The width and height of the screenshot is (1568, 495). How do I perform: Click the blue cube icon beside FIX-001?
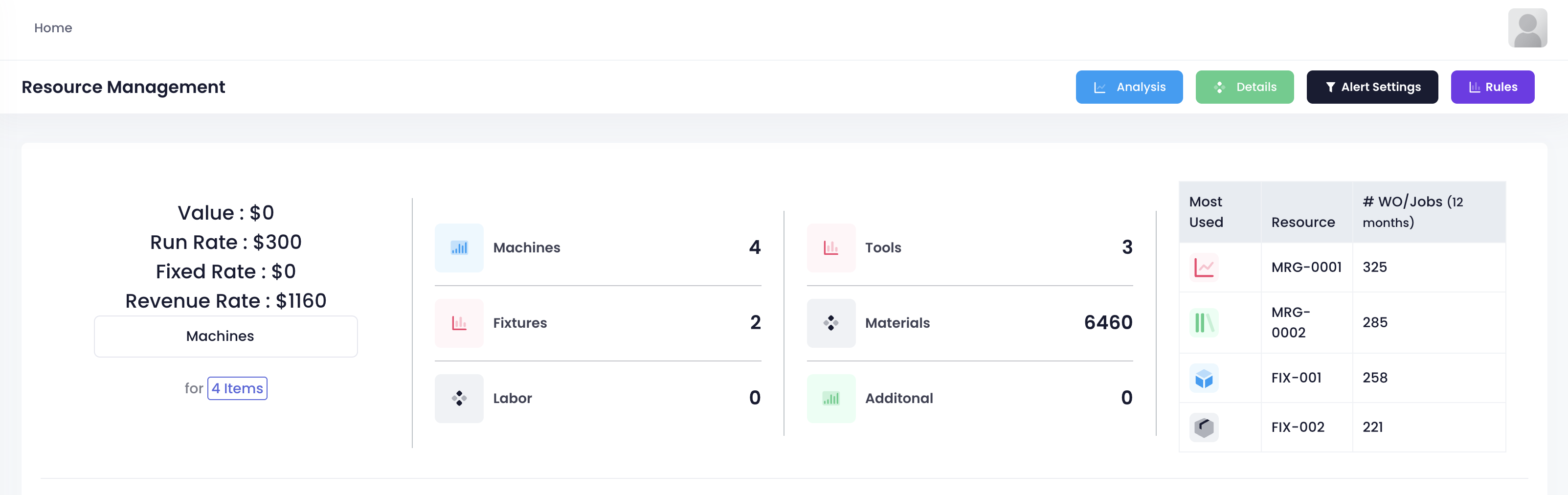click(1204, 378)
